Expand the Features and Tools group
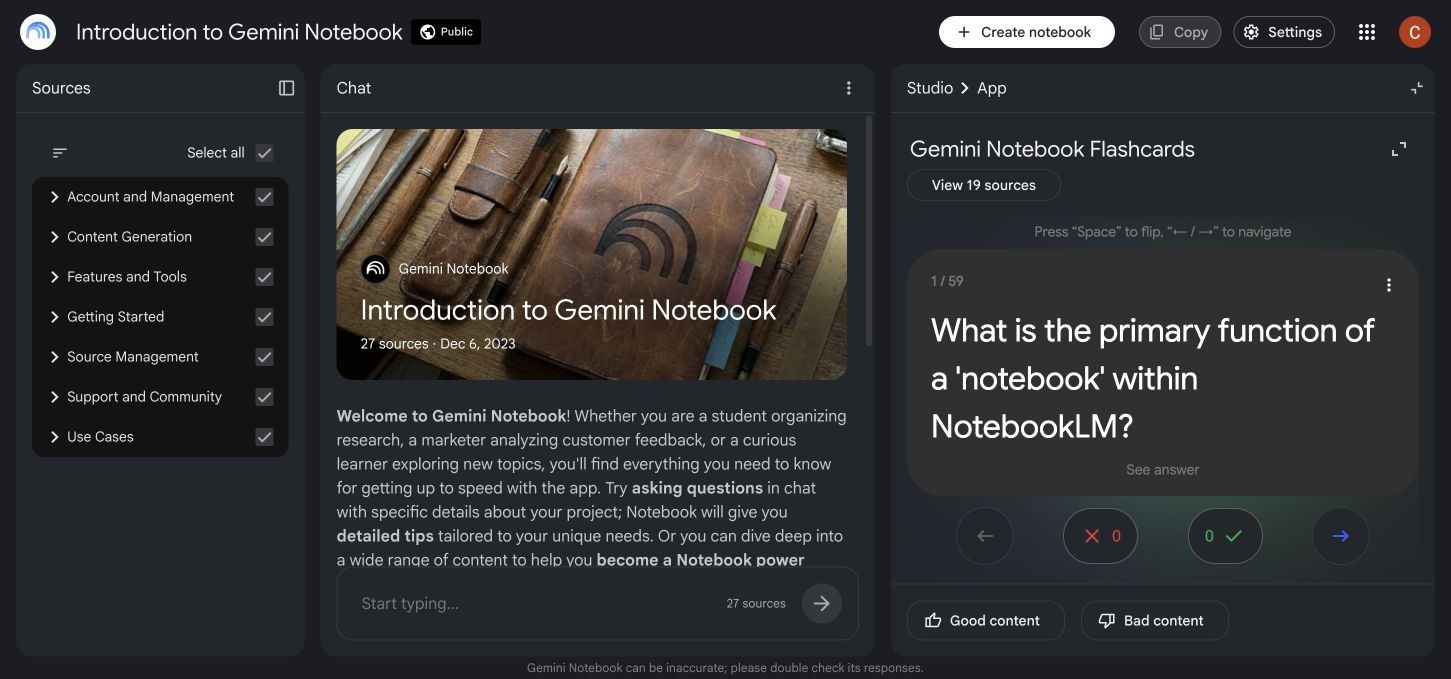This screenshot has width=1451, height=679. [x=54, y=277]
